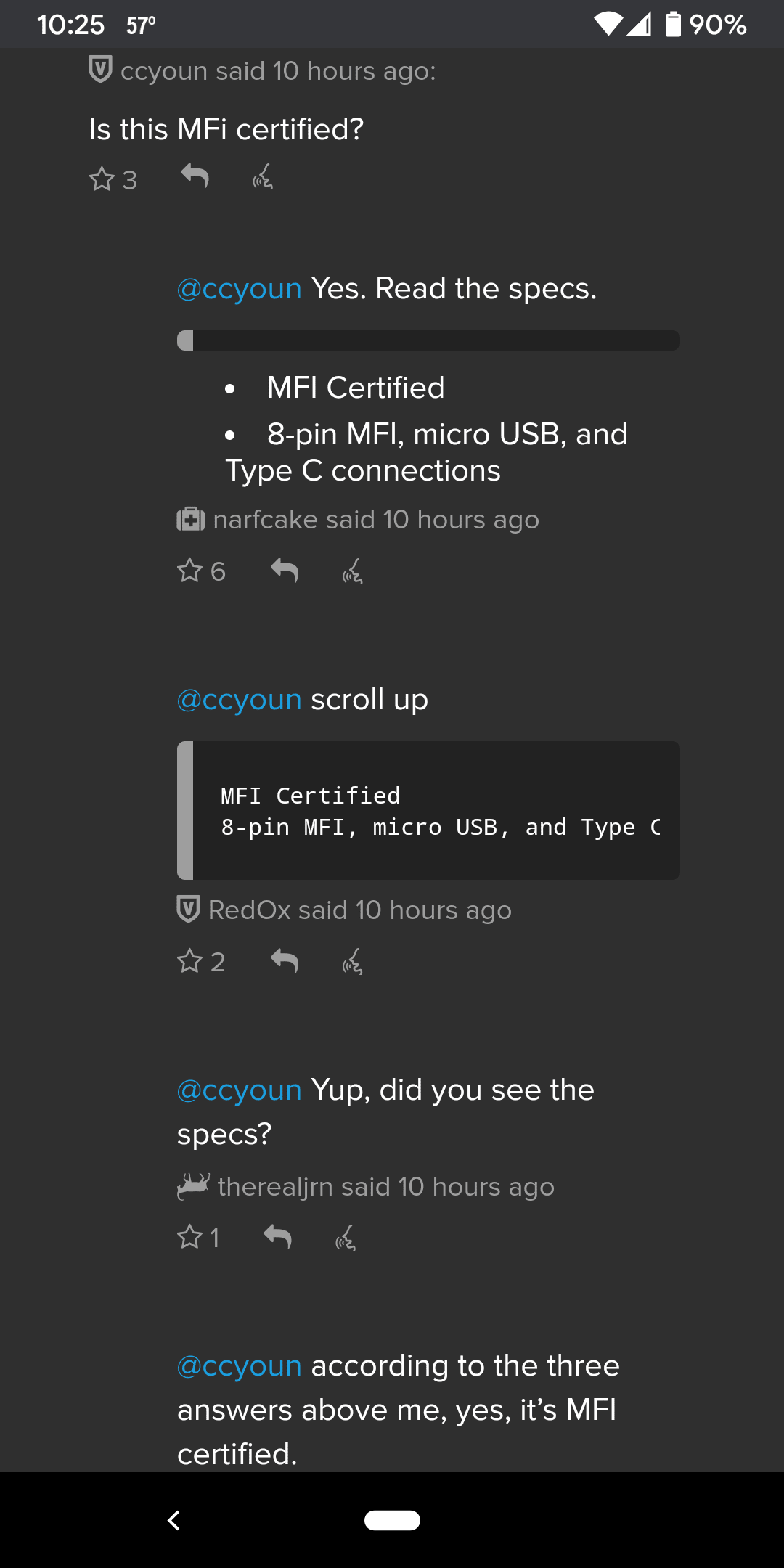The height and width of the screenshot is (1568, 784).
Task: Reply to therealjrn's comment
Action: pyautogui.click(x=277, y=1236)
